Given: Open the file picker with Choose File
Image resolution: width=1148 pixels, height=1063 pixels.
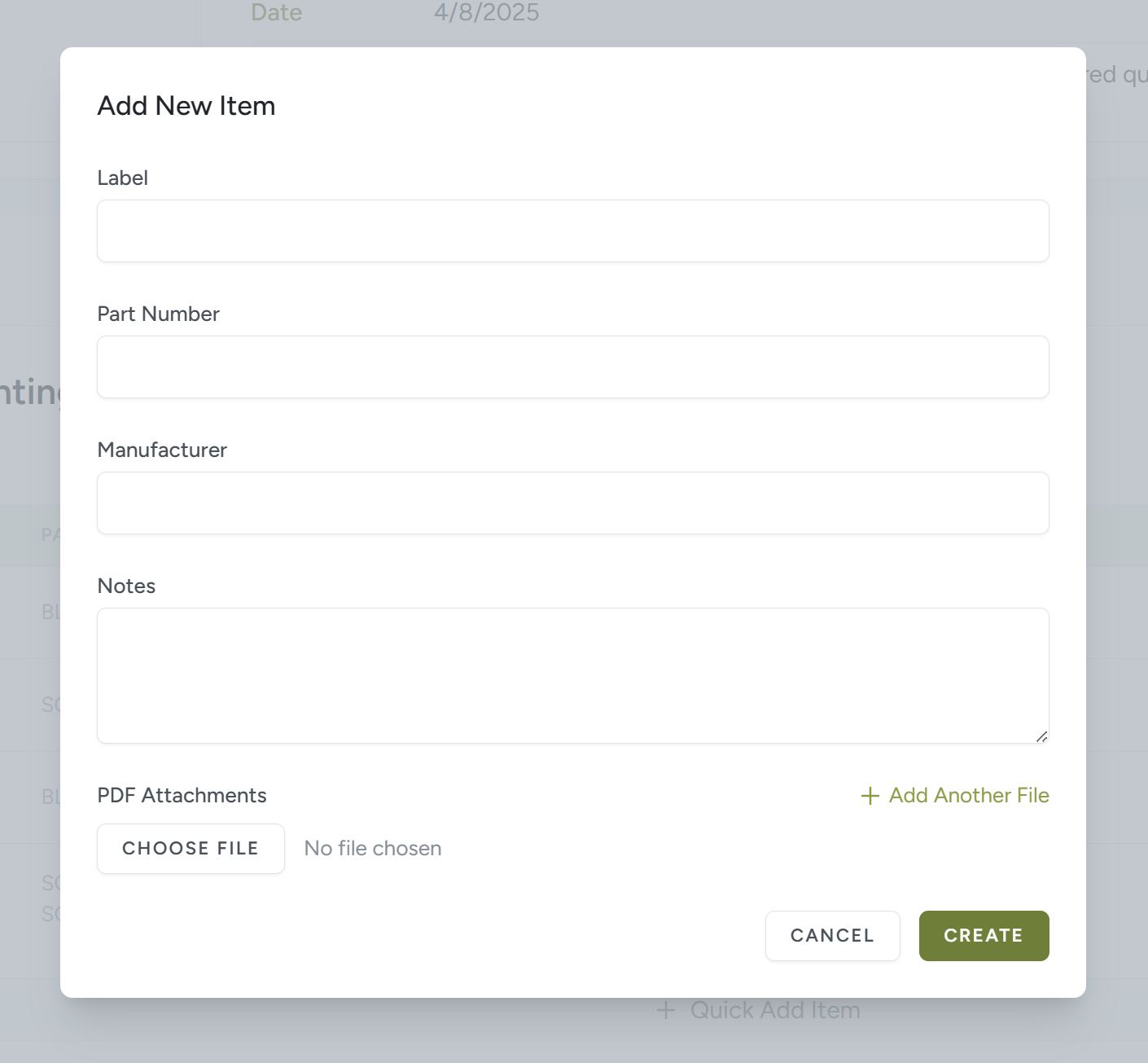Looking at the screenshot, I should point(190,848).
